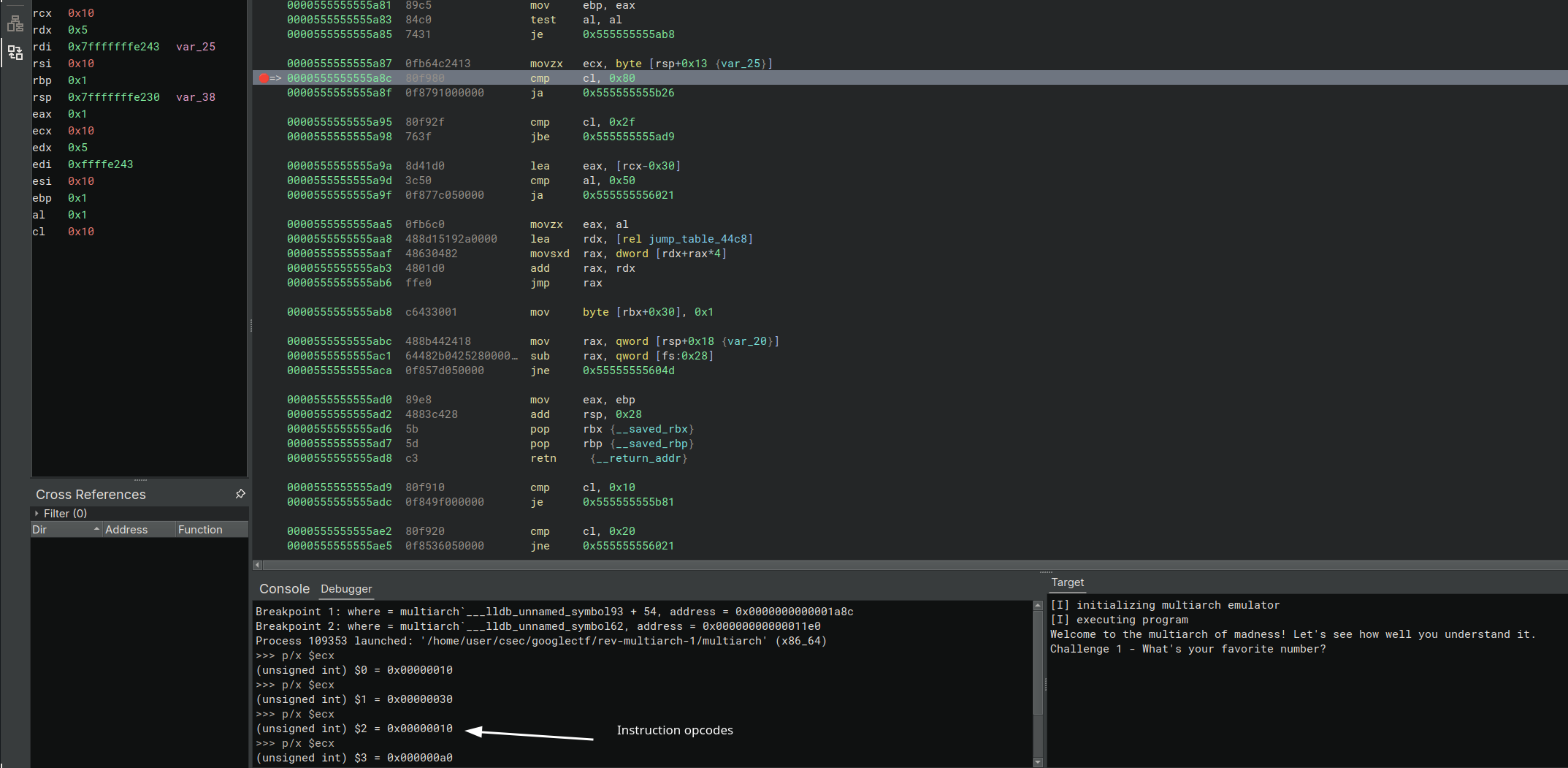Click the Process 109353 launched line

click(x=541, y=641)
